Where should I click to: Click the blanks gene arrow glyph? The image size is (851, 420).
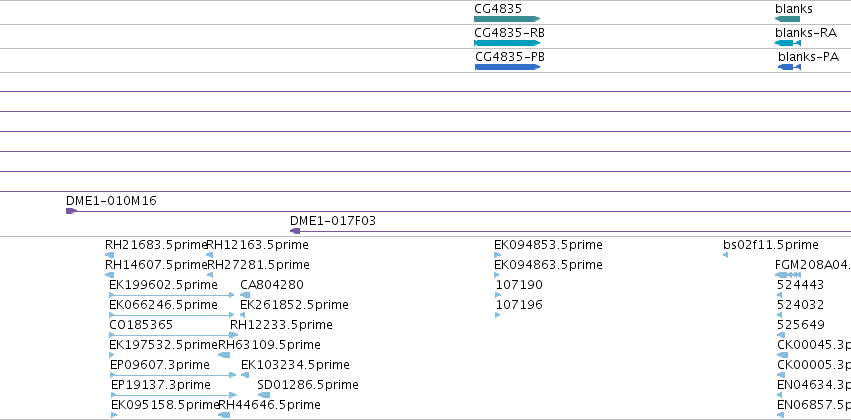click(x=788, y=19)
